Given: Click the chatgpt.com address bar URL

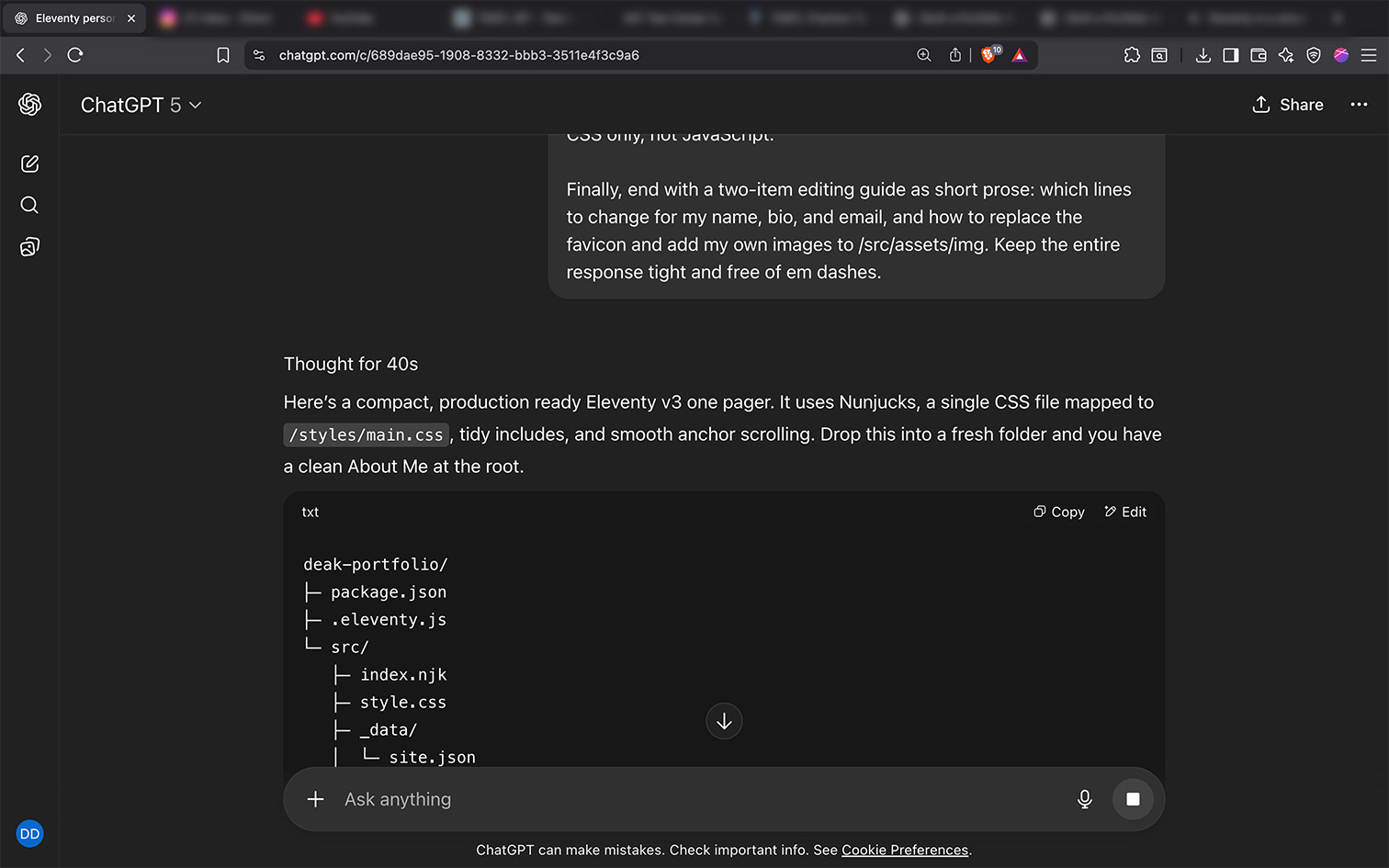Looking at the screenshot, I should pos(459,55).
